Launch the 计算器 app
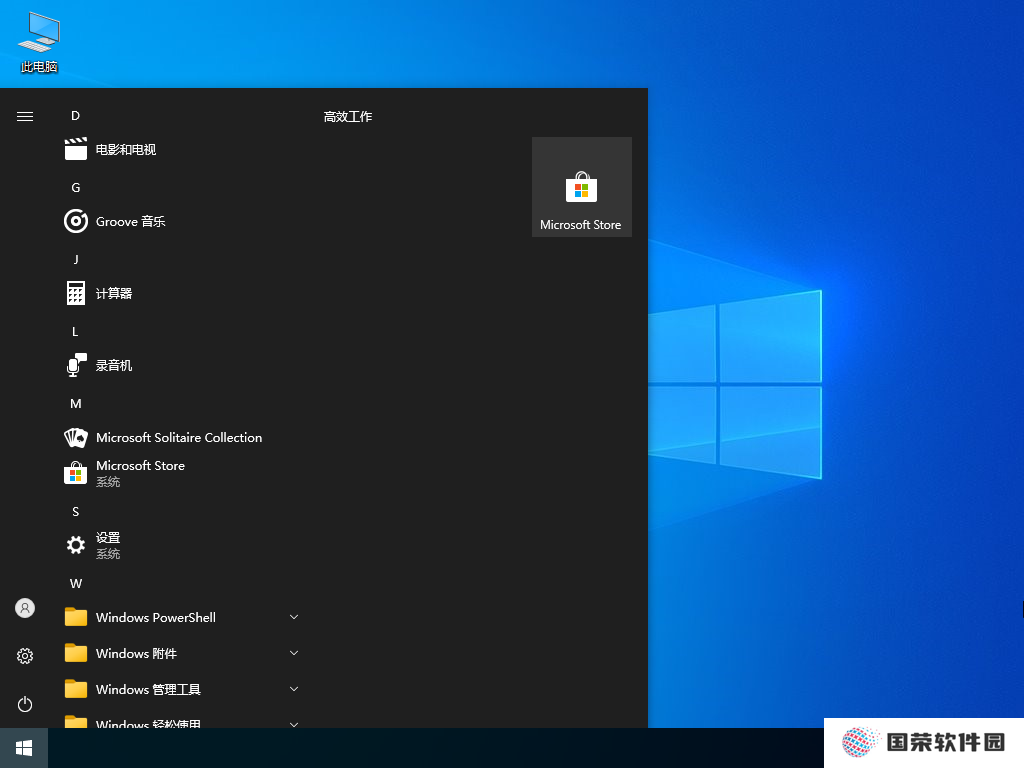This screenshot has width=1024, height=768. pyautogui.click(x=182, y=293)
